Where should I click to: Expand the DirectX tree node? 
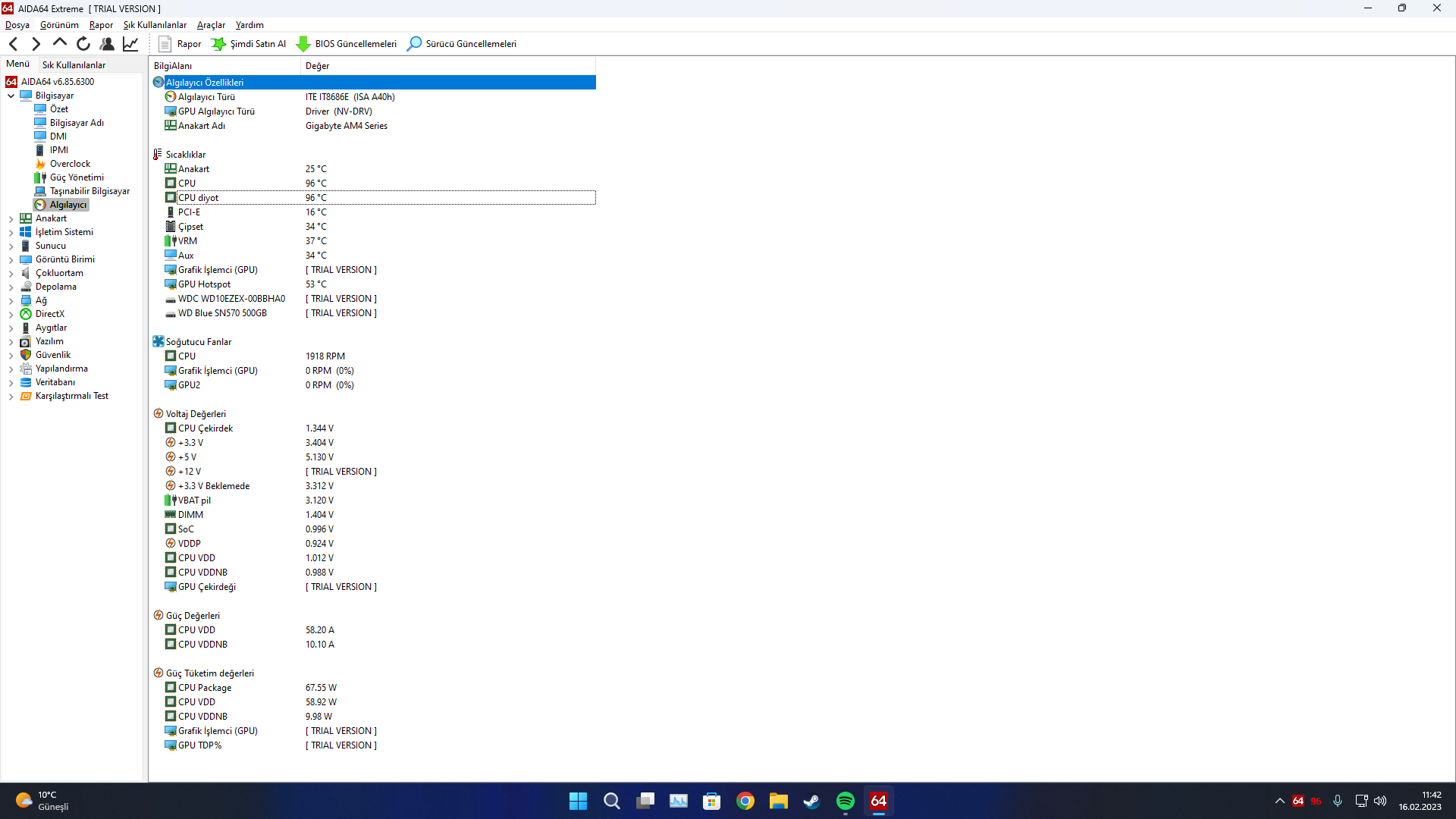pos(11,314)
